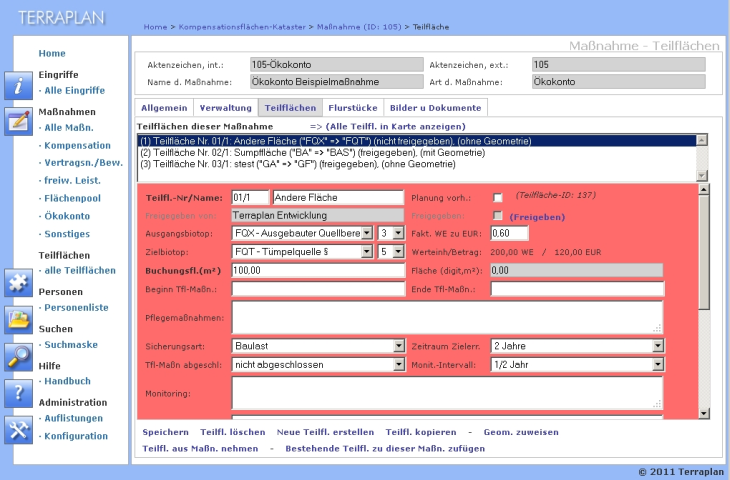The width and height of the screenshot is (730, 480).
Task: Click the (Freigeben) link
Action: [537, 217]
